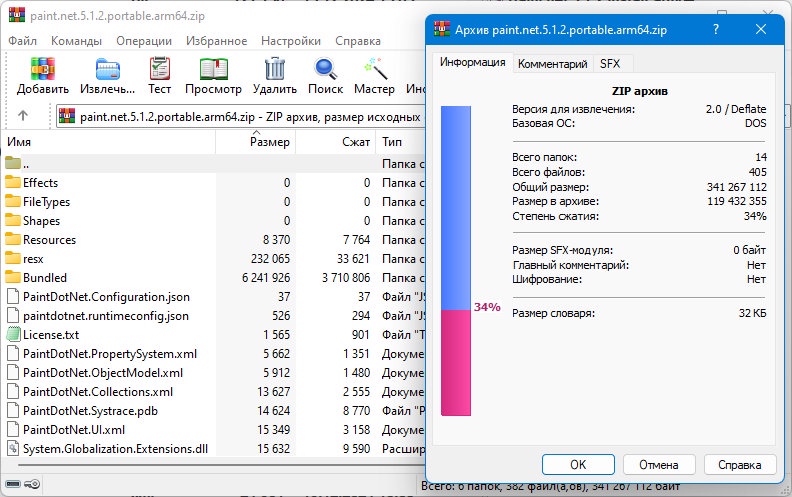The image size is (792, 497).
Task: Click the Effects folder icon
Action: click(x=13, y=182)
